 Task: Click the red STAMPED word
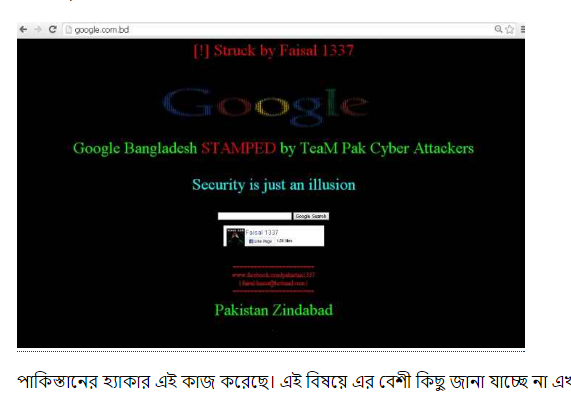click(x=239, y=148)
